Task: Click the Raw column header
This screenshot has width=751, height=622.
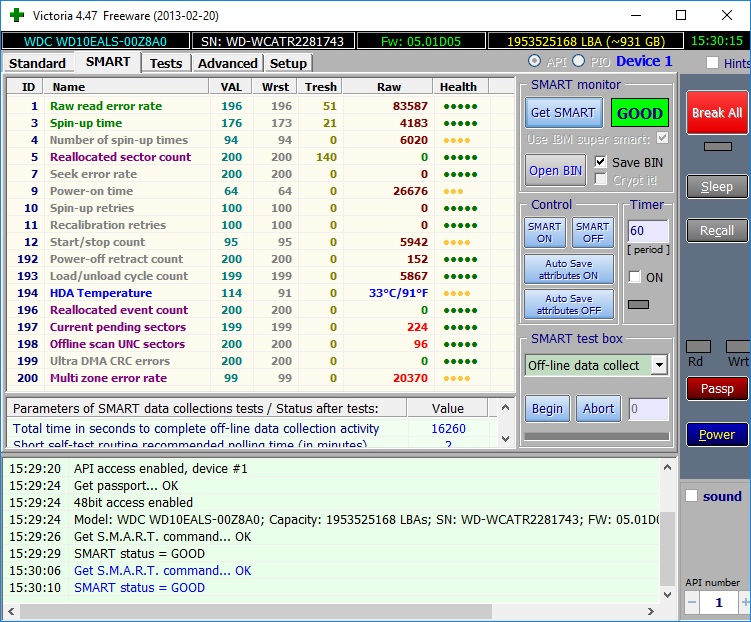Action: [x=388, y=87]
